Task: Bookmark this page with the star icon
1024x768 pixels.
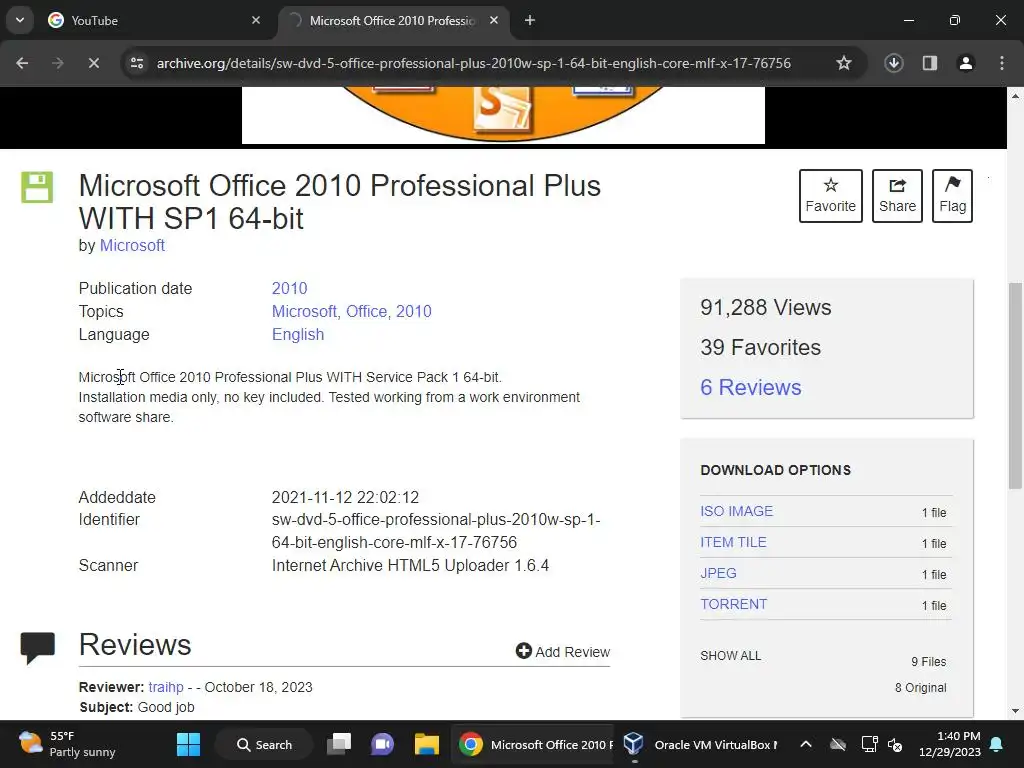Action: [844, 63]
